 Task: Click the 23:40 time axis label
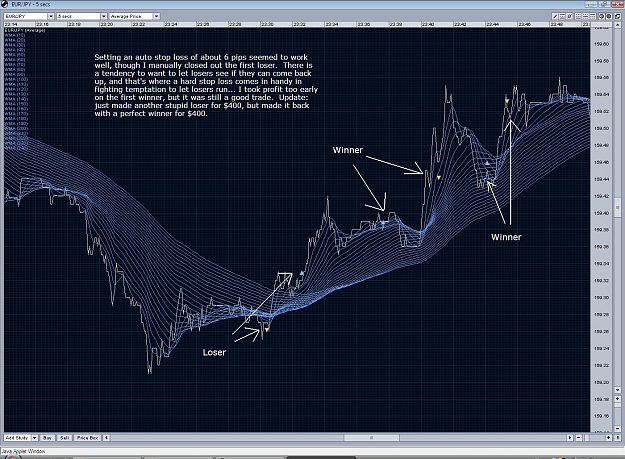428,24
